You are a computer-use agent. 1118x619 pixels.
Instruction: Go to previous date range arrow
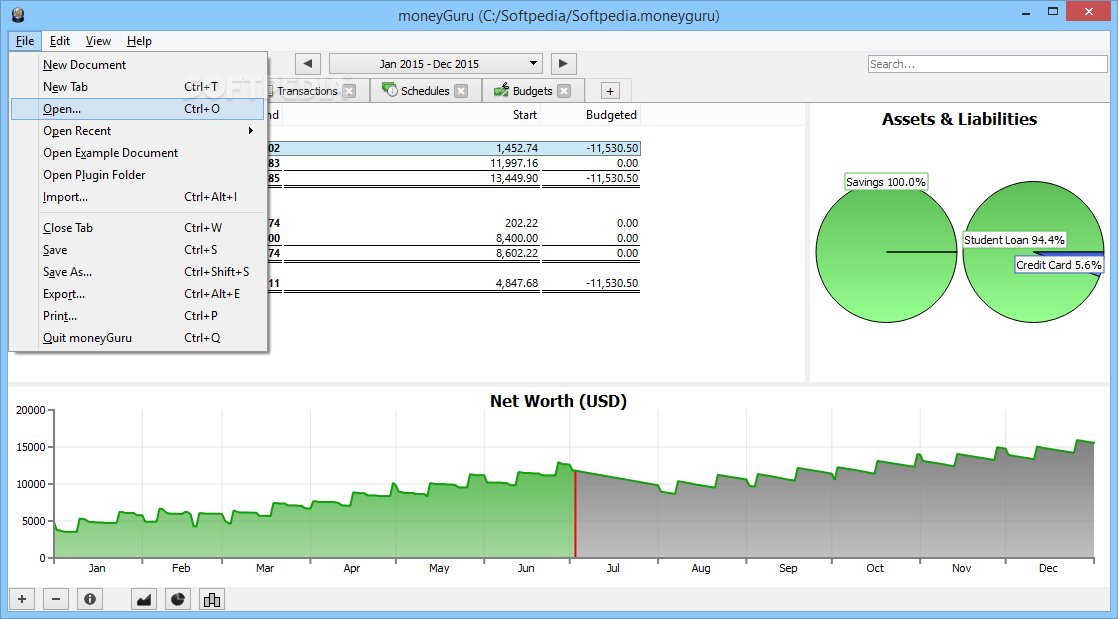(307, 63)
